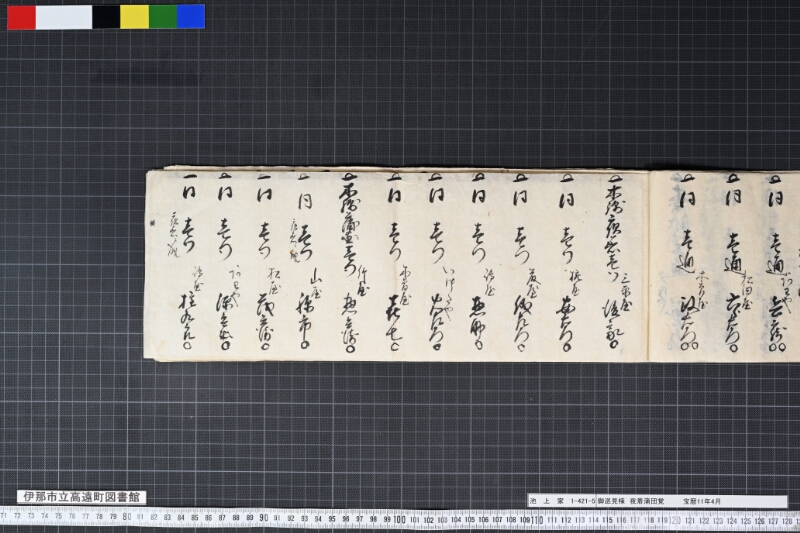The height and width of the screenshot is (533, 800).
Task: Select the 宝暦11年4月 date text
Action: tap(702, 501)
